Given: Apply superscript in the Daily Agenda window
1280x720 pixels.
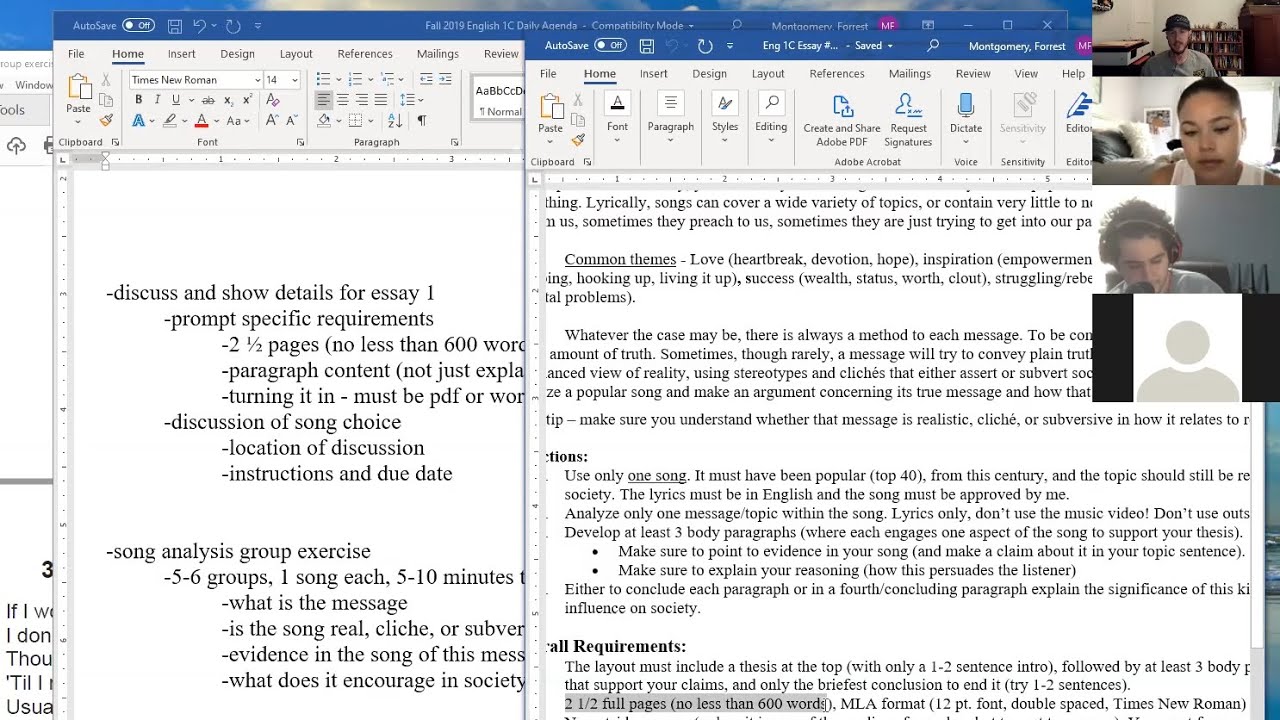Looking at the screenshot, I should coord(247,100).
